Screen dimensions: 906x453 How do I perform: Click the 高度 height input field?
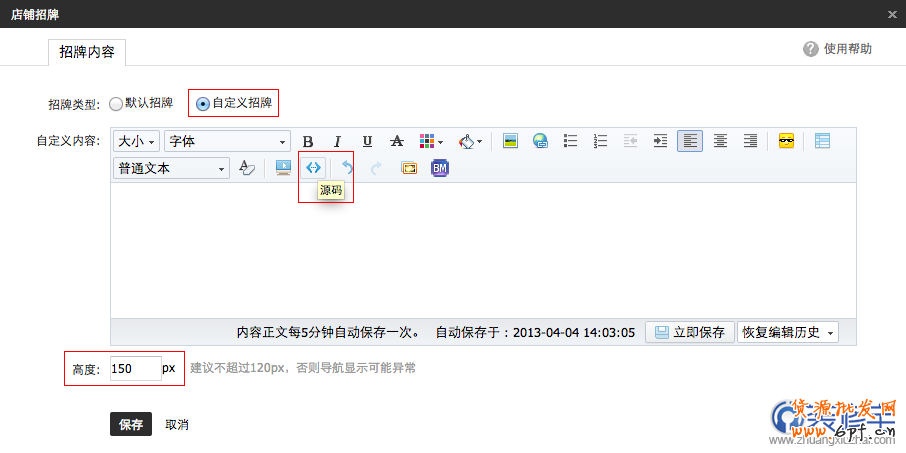tap(135, 368)
